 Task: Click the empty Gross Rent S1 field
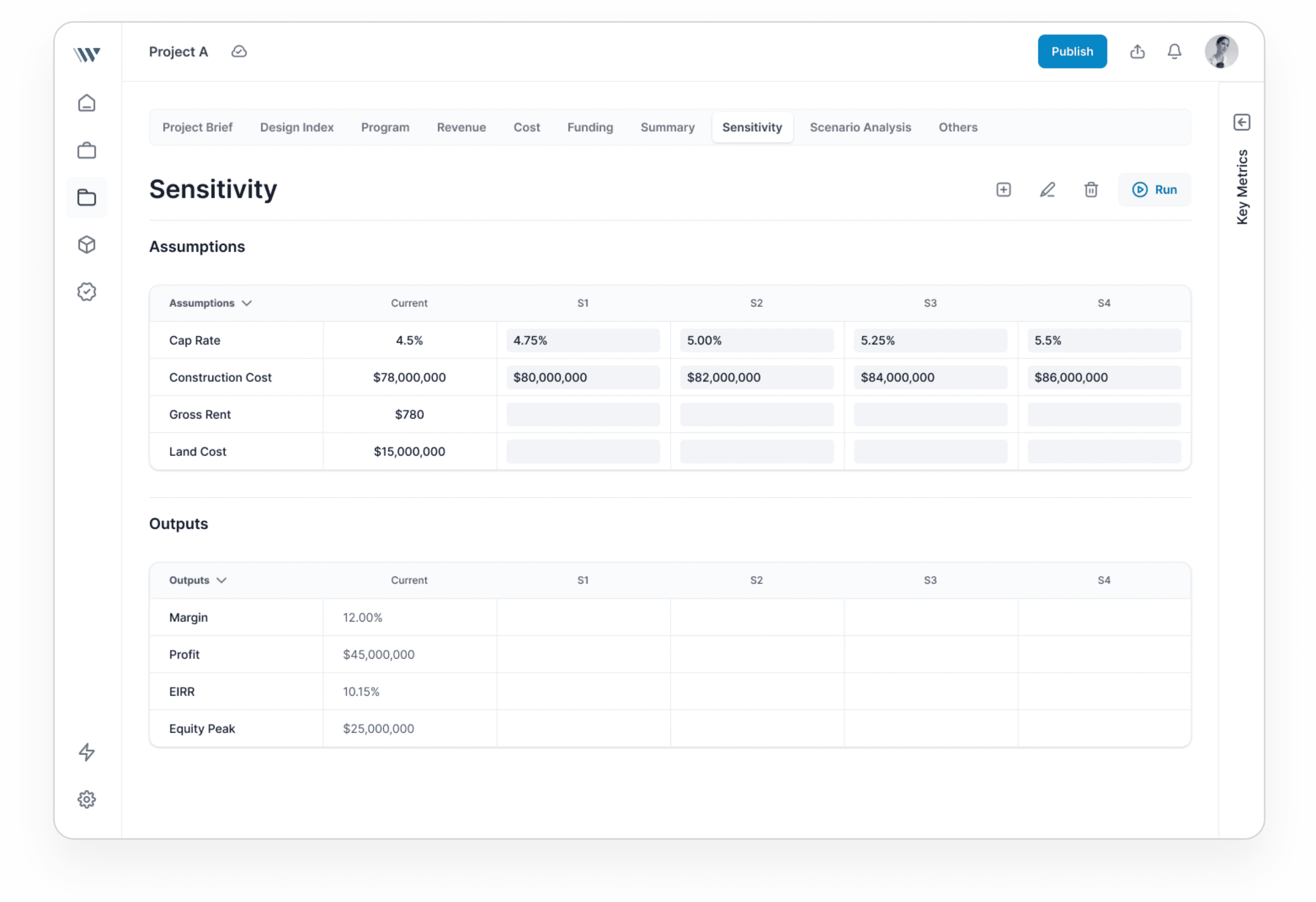click(x=583, y=415)
